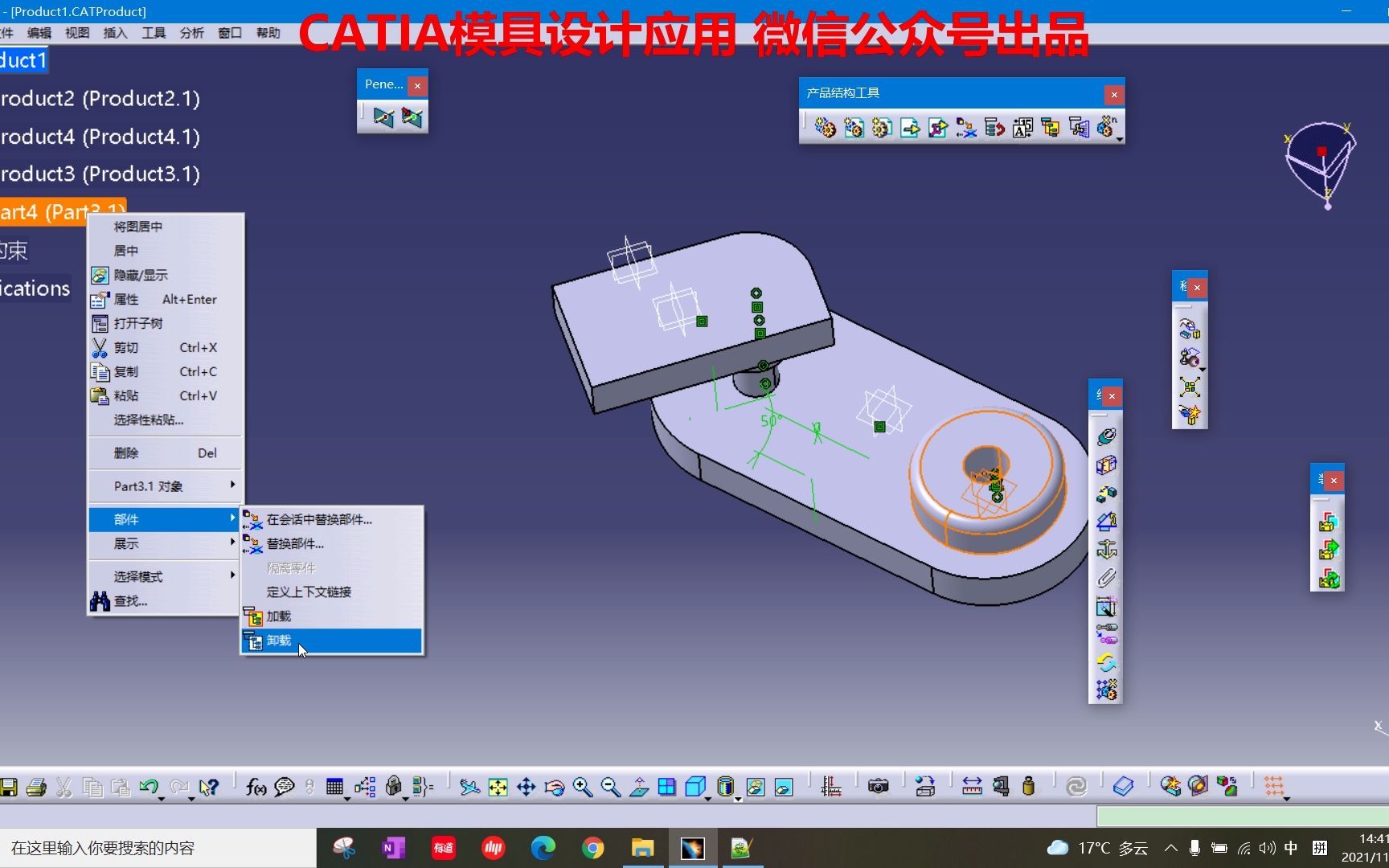This screenshot has width=1389, height=868.
Task: Click the Windows search box
Action: click(x=158, y=848)
